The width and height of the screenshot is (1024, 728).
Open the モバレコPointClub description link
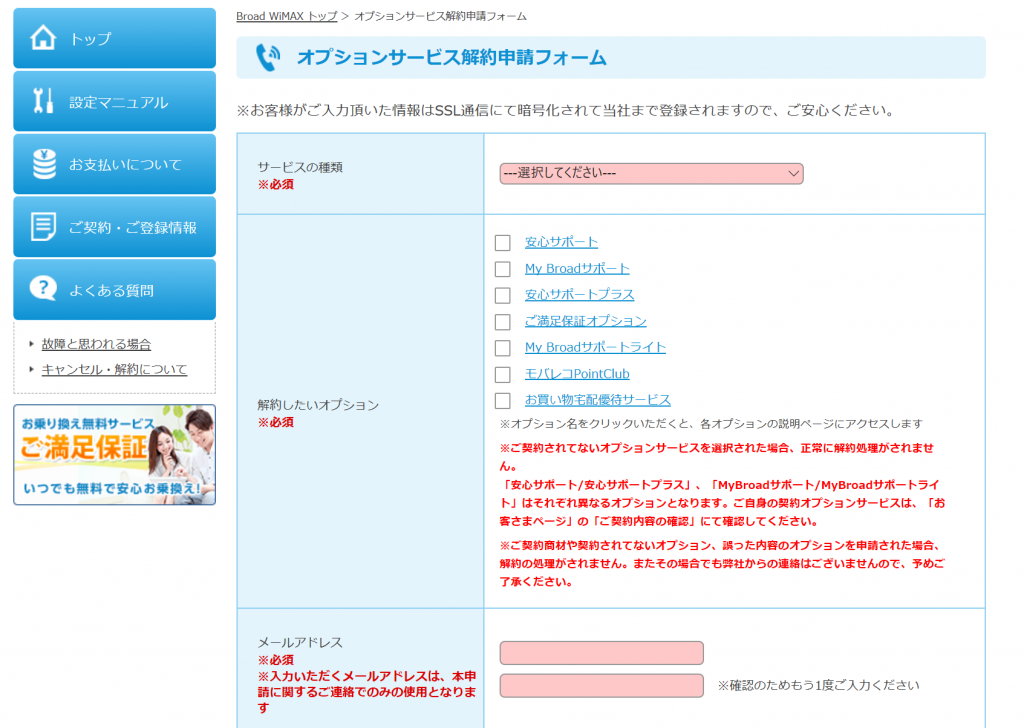coord(577,373)
